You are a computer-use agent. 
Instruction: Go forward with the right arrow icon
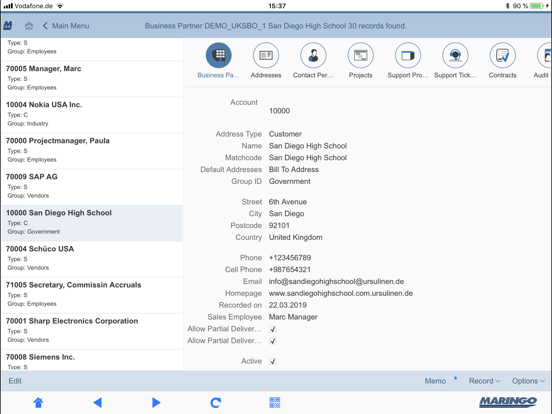pyautogui.click(x=156, y=402)
